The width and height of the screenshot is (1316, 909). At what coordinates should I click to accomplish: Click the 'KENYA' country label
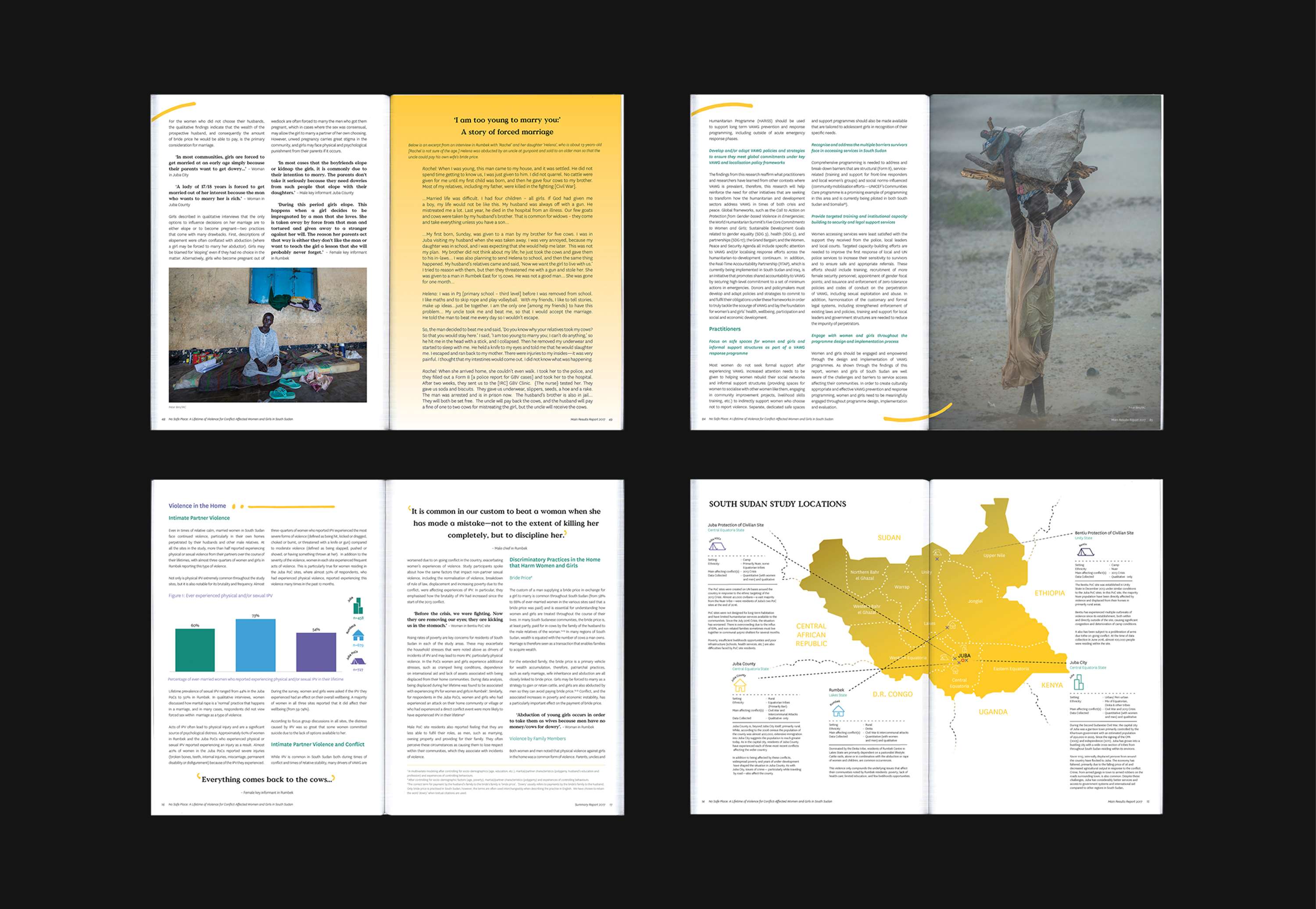[1052, 685]
